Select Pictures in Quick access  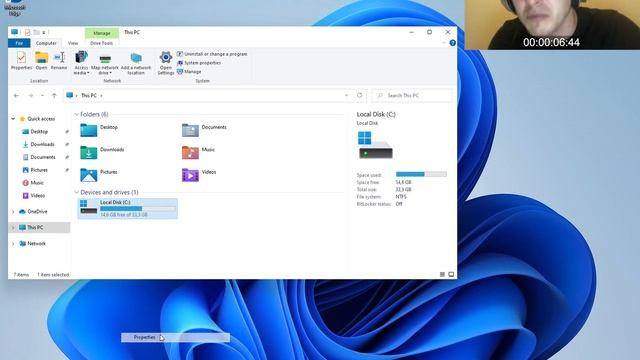click(x=39, y=170)
